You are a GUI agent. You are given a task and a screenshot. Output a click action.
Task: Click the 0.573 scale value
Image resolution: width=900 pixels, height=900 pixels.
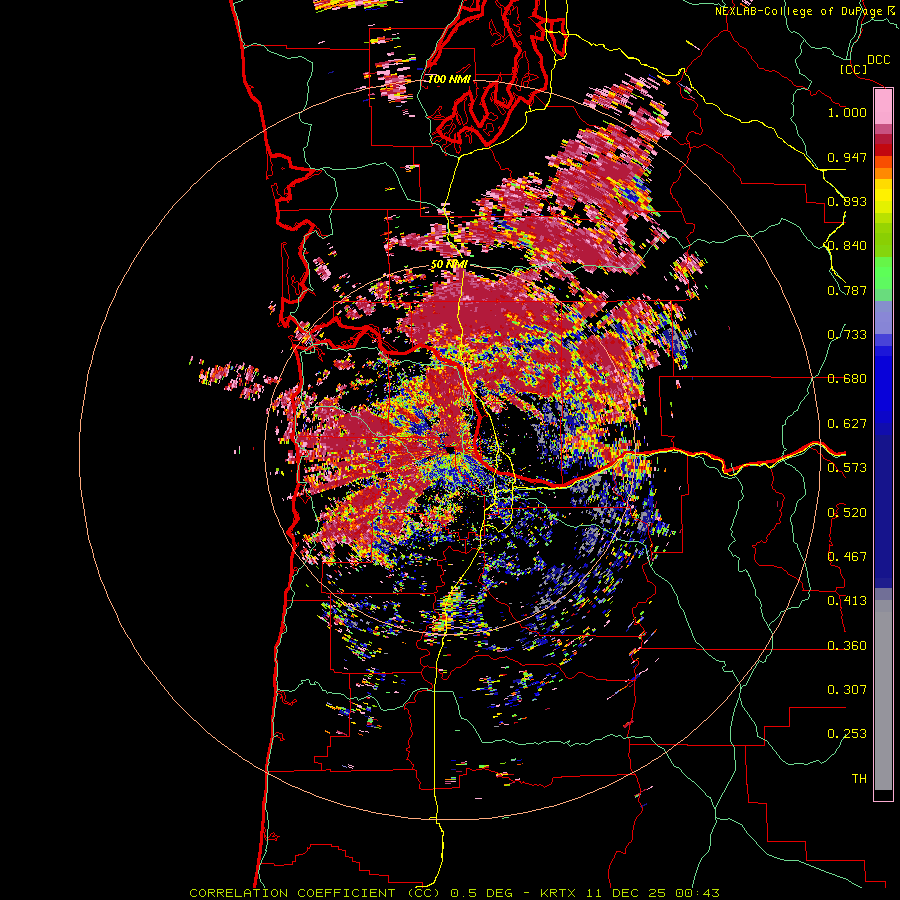(x=847, y=468)
